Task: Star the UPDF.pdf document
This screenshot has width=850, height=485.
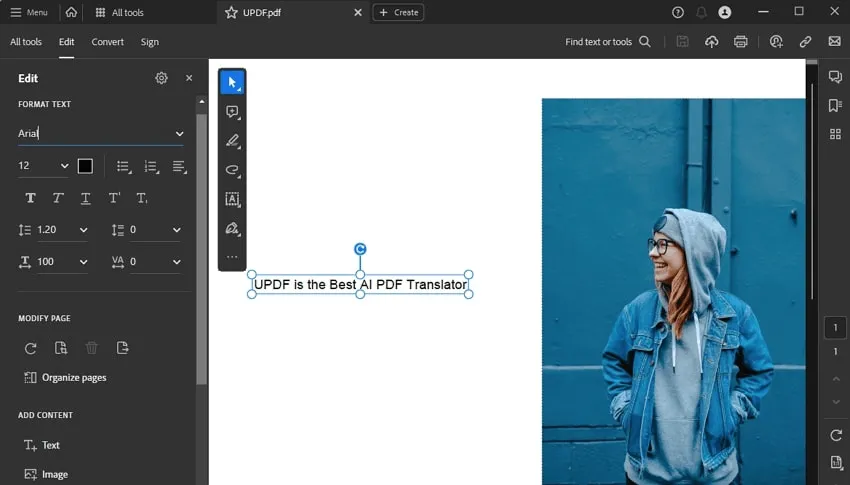Action: click(x=231, y=12)
